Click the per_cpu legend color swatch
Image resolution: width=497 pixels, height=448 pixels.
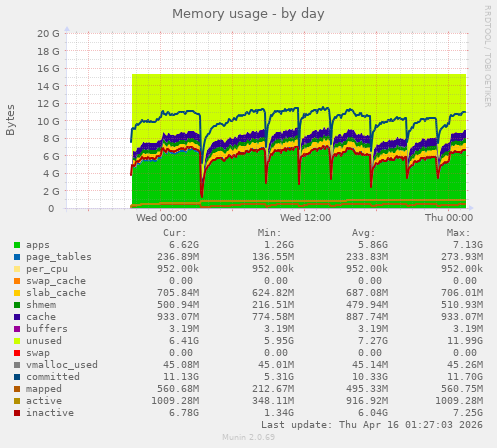[17, 269]
